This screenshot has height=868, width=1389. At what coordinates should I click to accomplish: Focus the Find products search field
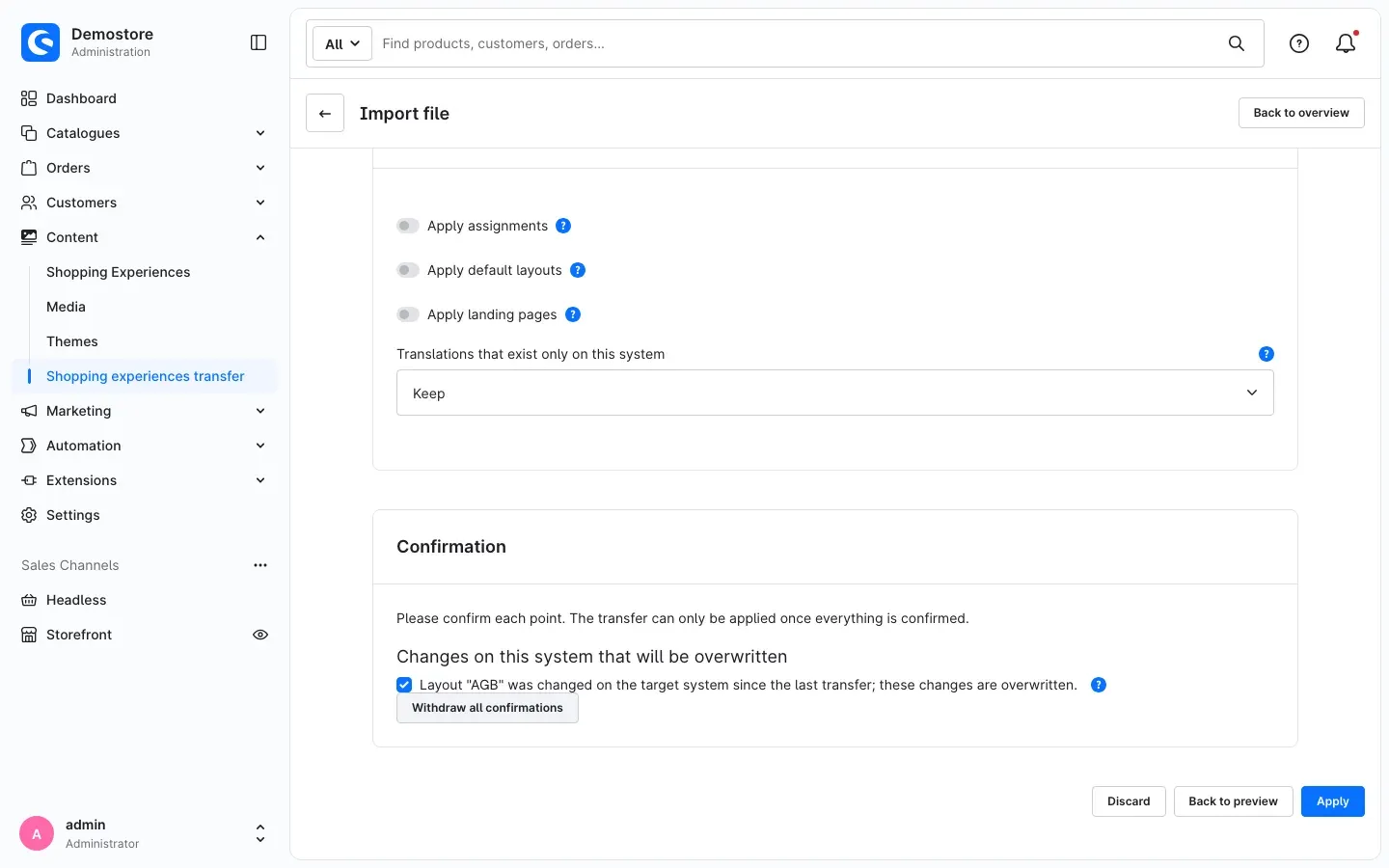tap(796, 43)
